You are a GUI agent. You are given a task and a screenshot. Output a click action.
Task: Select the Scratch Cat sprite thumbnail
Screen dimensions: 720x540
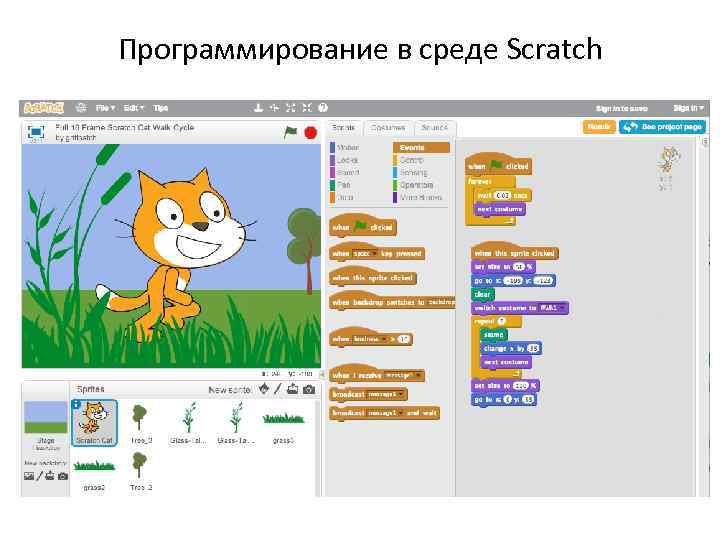95,422
